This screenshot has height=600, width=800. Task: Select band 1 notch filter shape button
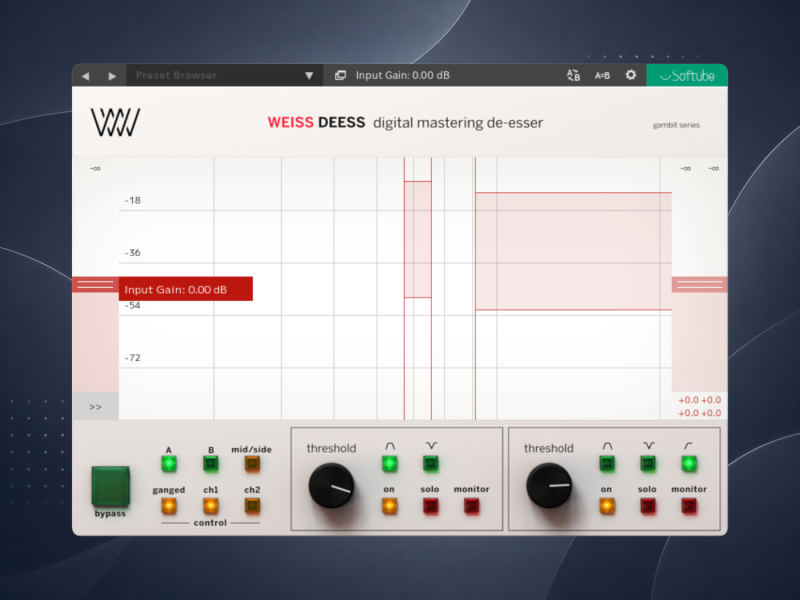[431, 464]
